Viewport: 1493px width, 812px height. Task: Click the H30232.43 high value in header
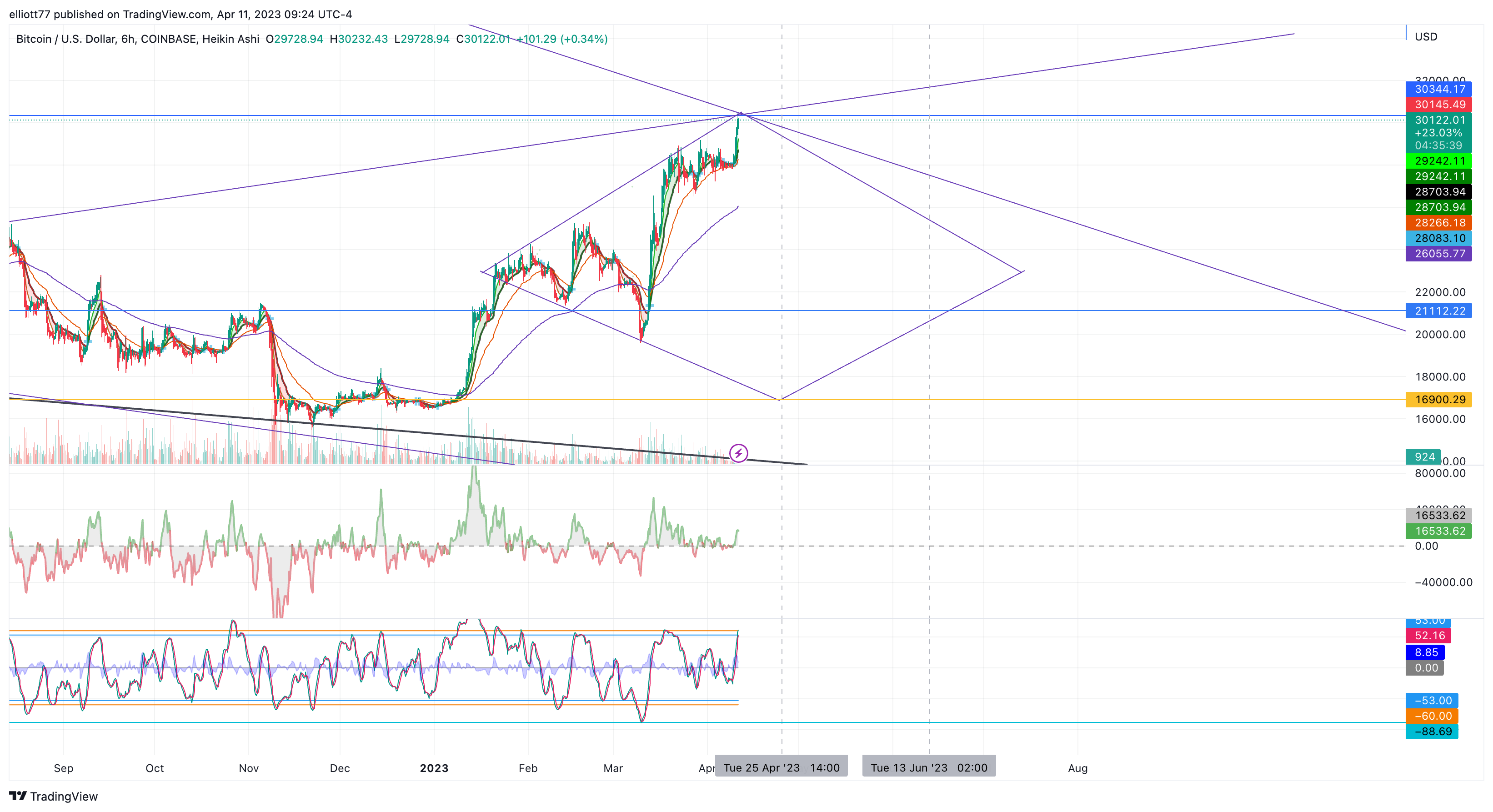pos(359,39)
